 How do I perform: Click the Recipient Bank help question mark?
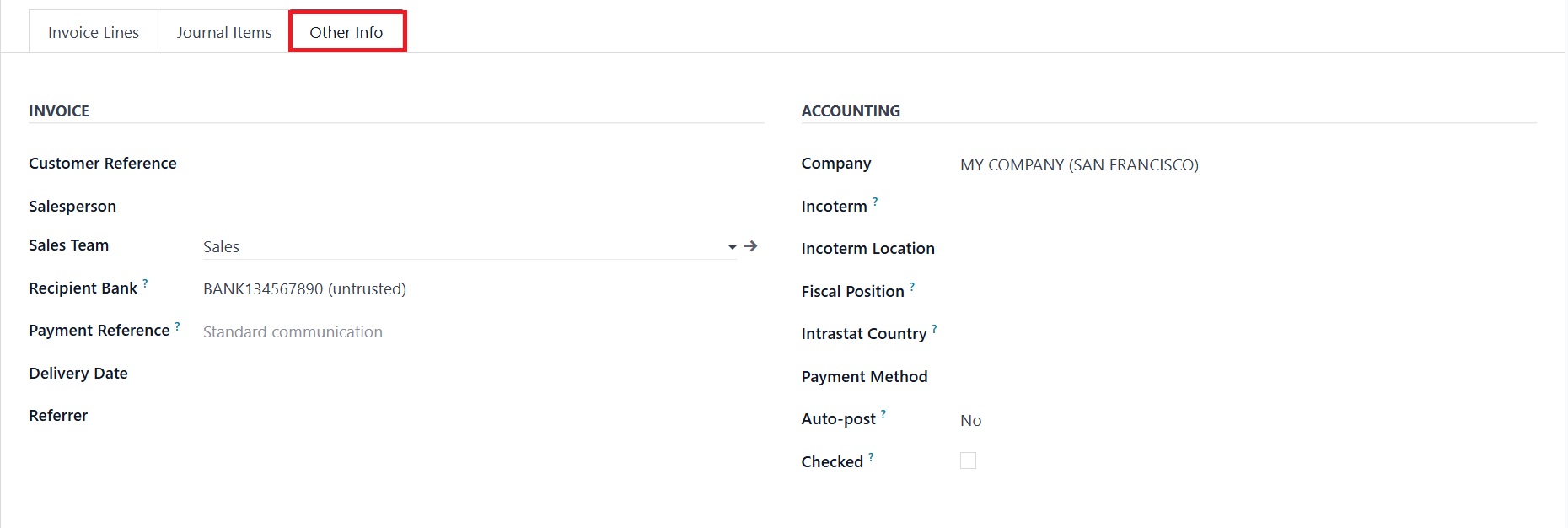pos(145,284)
